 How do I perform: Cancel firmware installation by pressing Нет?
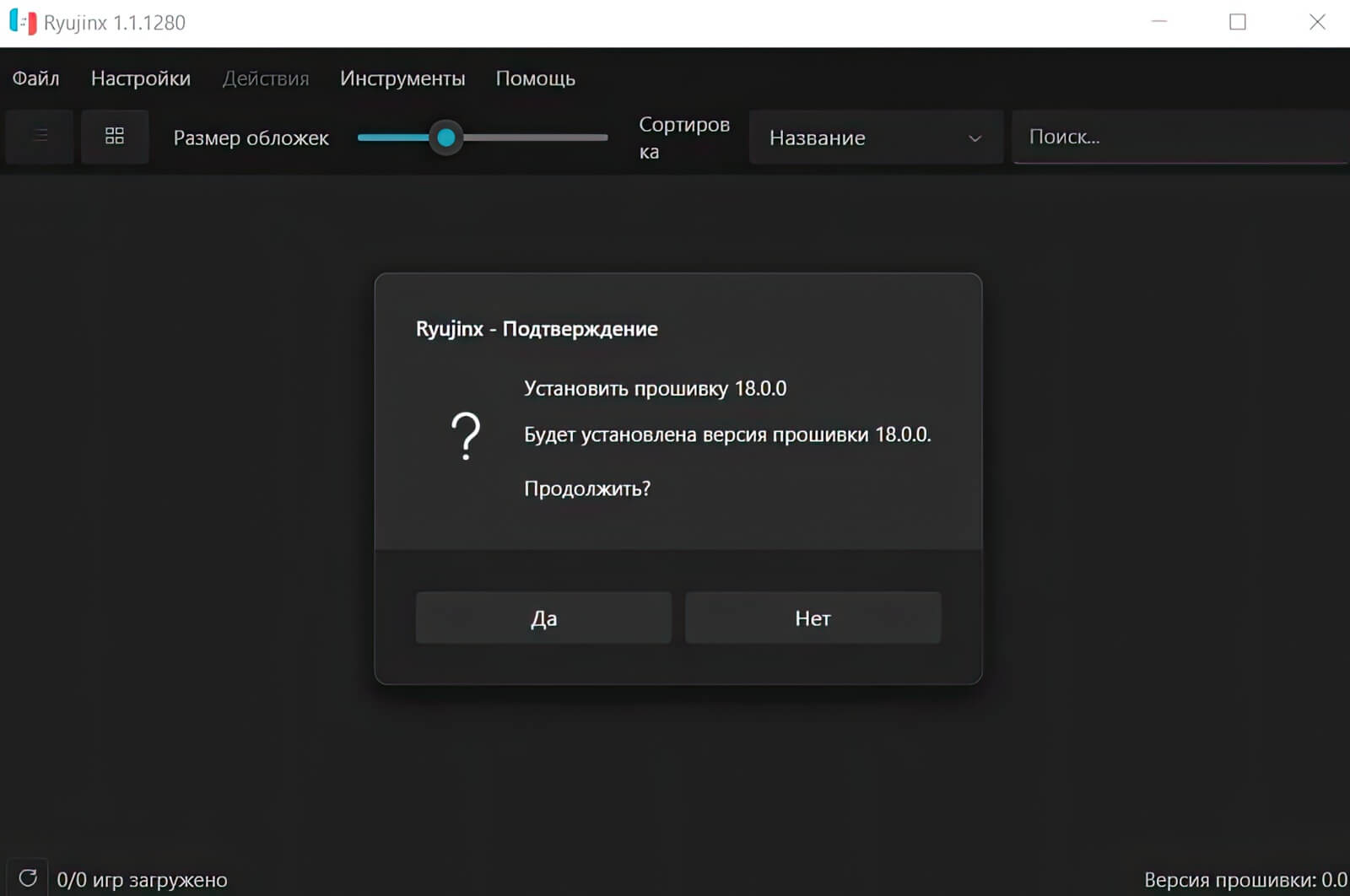[x=813, y=617]
